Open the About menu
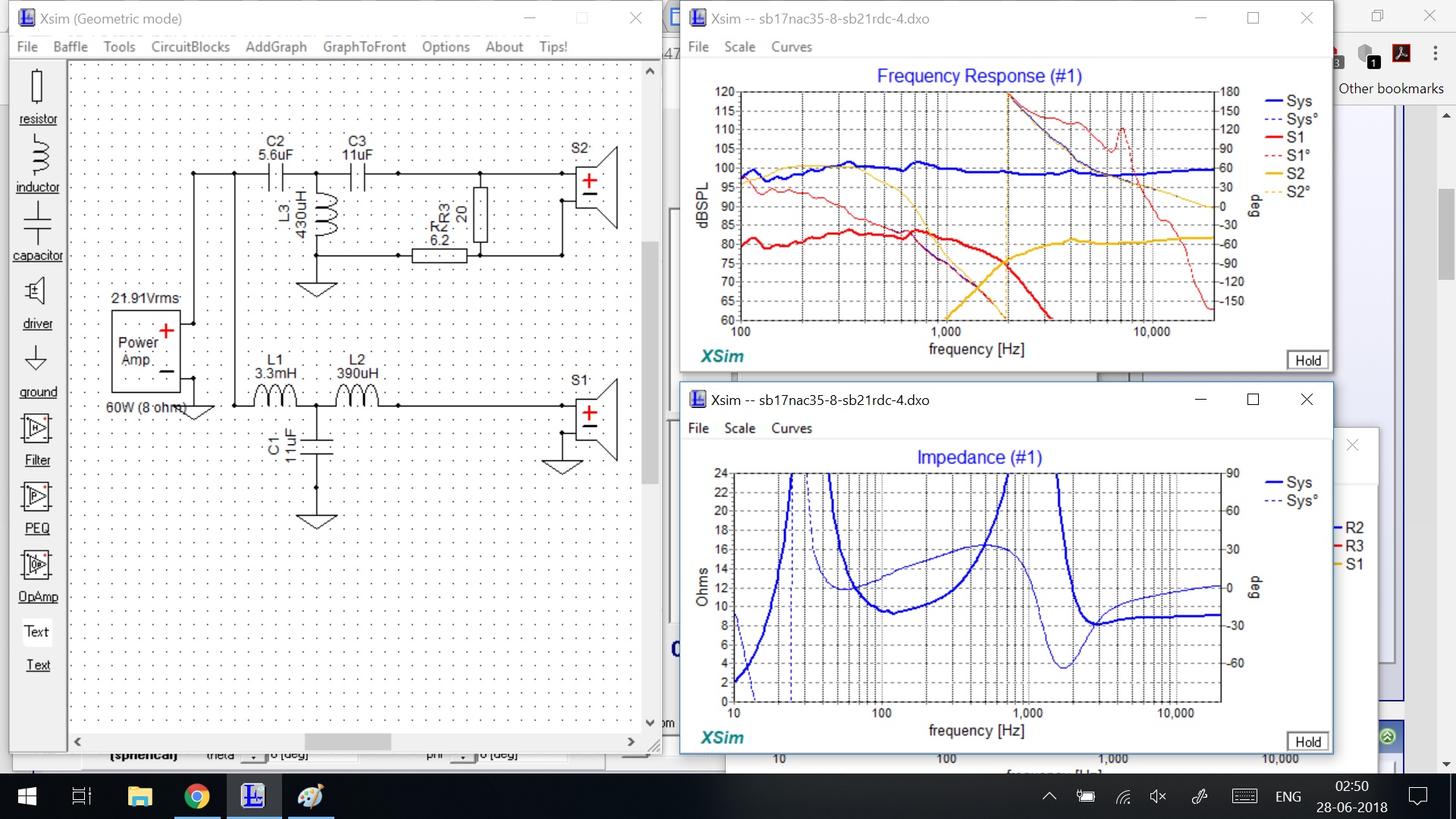 tap(504, 47)
